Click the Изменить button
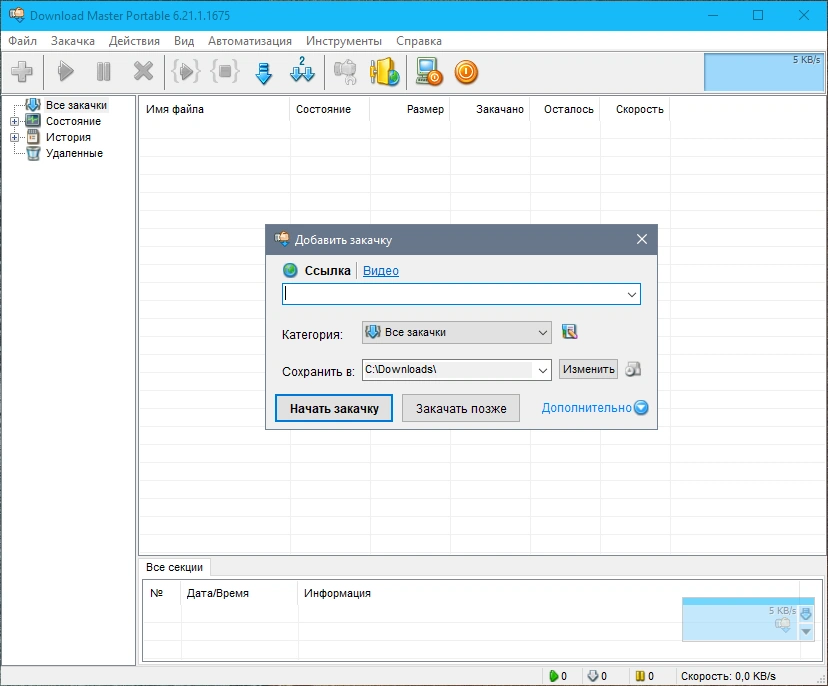Screen dimensions: 828x686 pos(588,369)
